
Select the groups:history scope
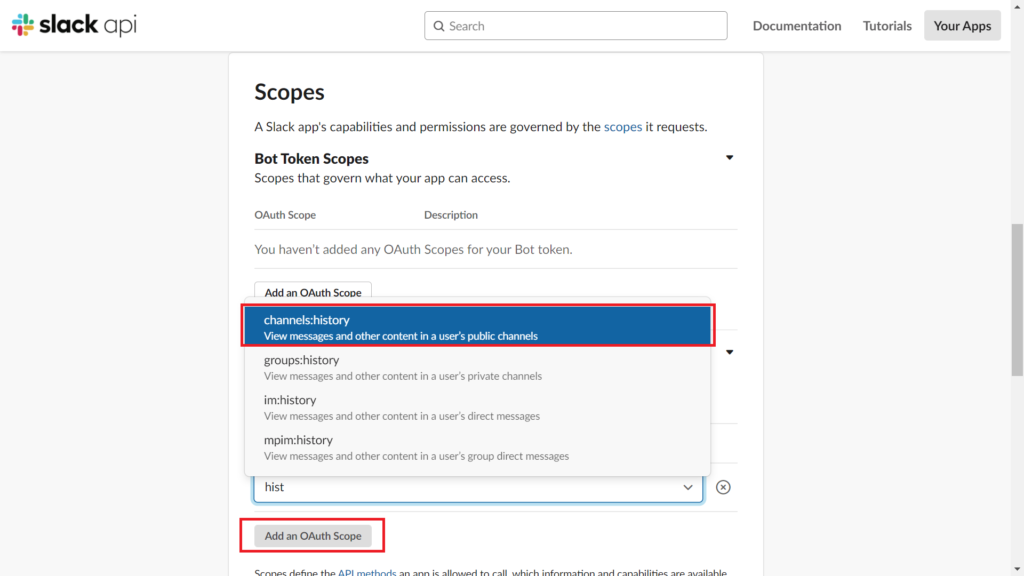(x=478, y=366)
